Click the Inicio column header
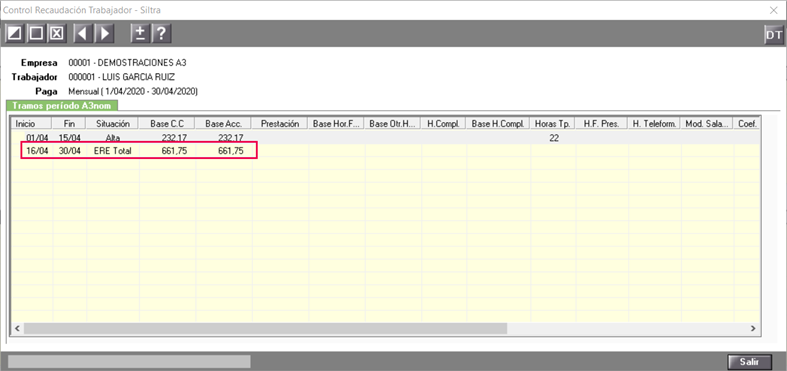This screenshot has height=371, width=787. click(x=32, y=123)
